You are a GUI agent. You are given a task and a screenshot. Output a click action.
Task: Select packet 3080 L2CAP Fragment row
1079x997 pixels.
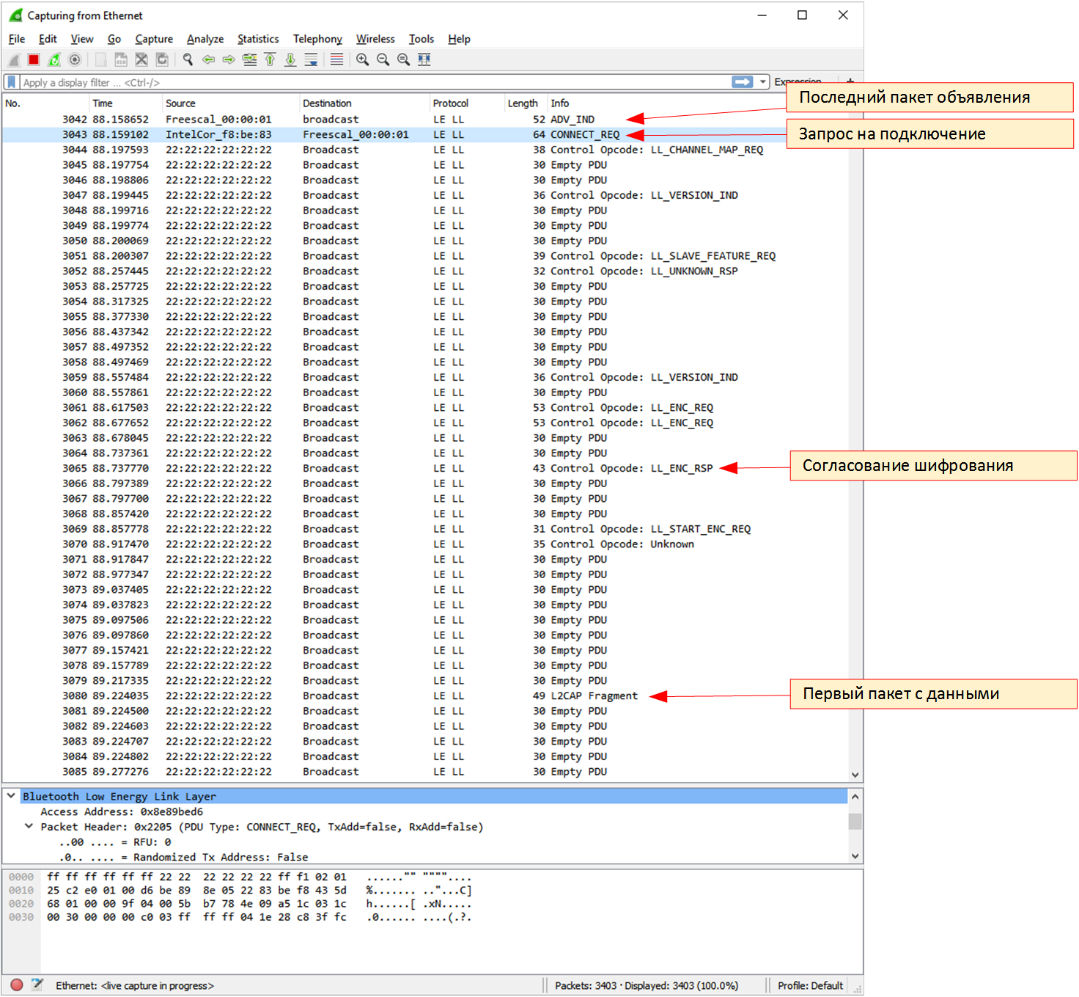(425, 696)
